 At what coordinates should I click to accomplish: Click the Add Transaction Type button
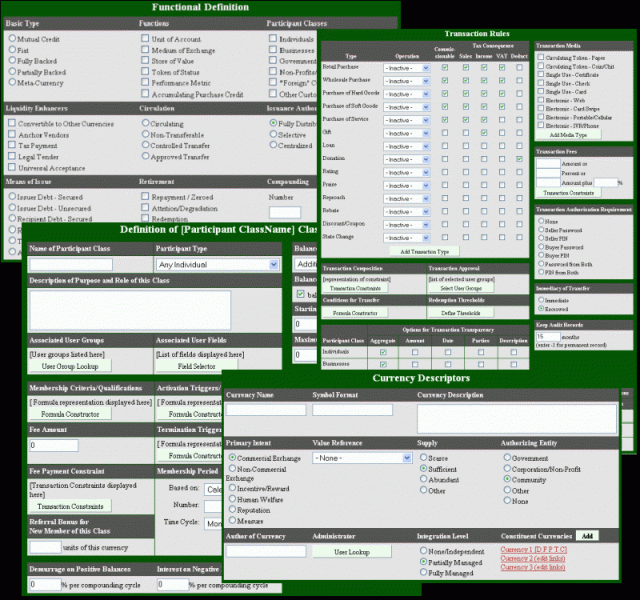tap(424, 252)
